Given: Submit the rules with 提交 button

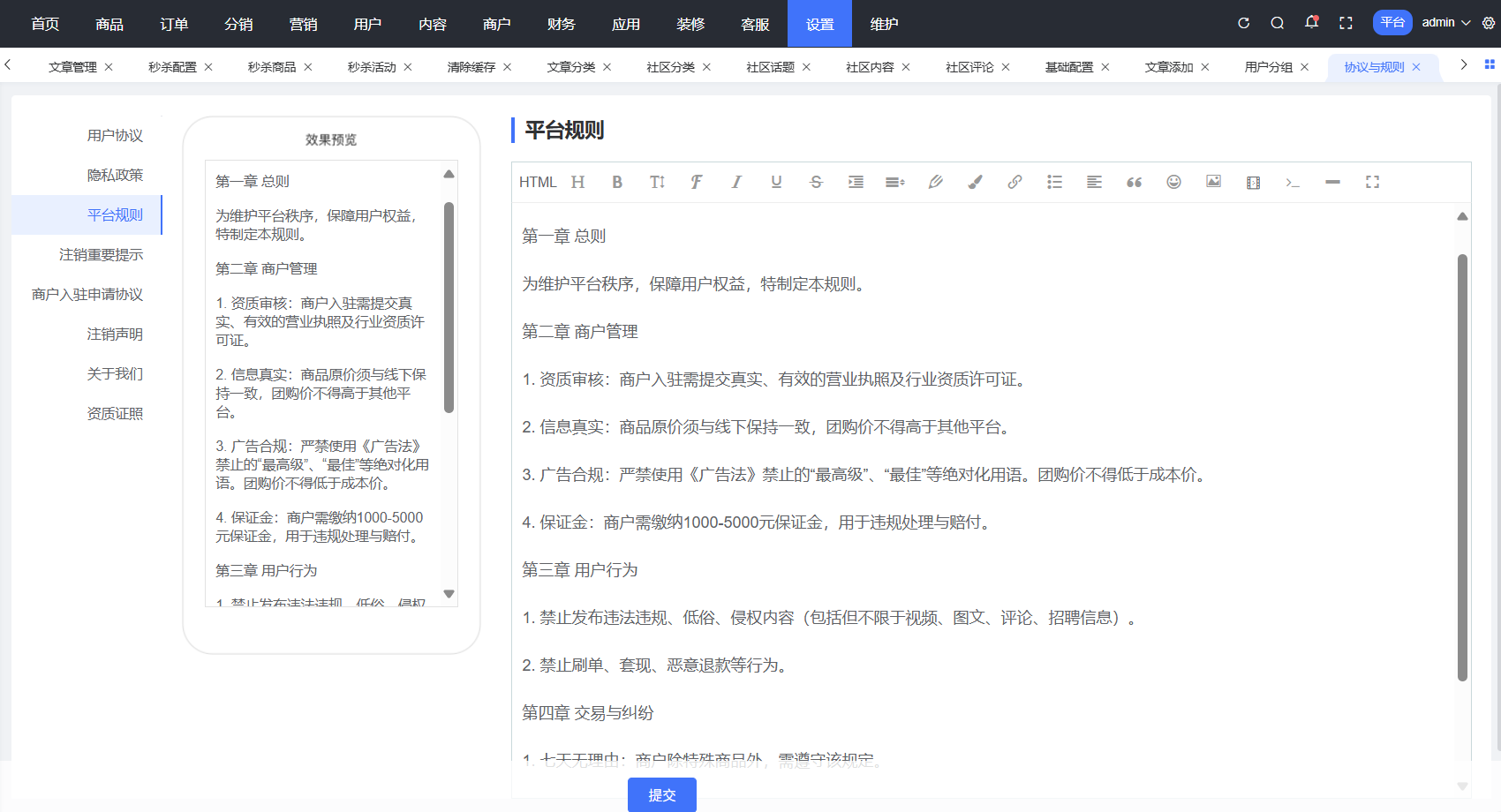Looking at the screenshot, I should [x=662, y=794].
